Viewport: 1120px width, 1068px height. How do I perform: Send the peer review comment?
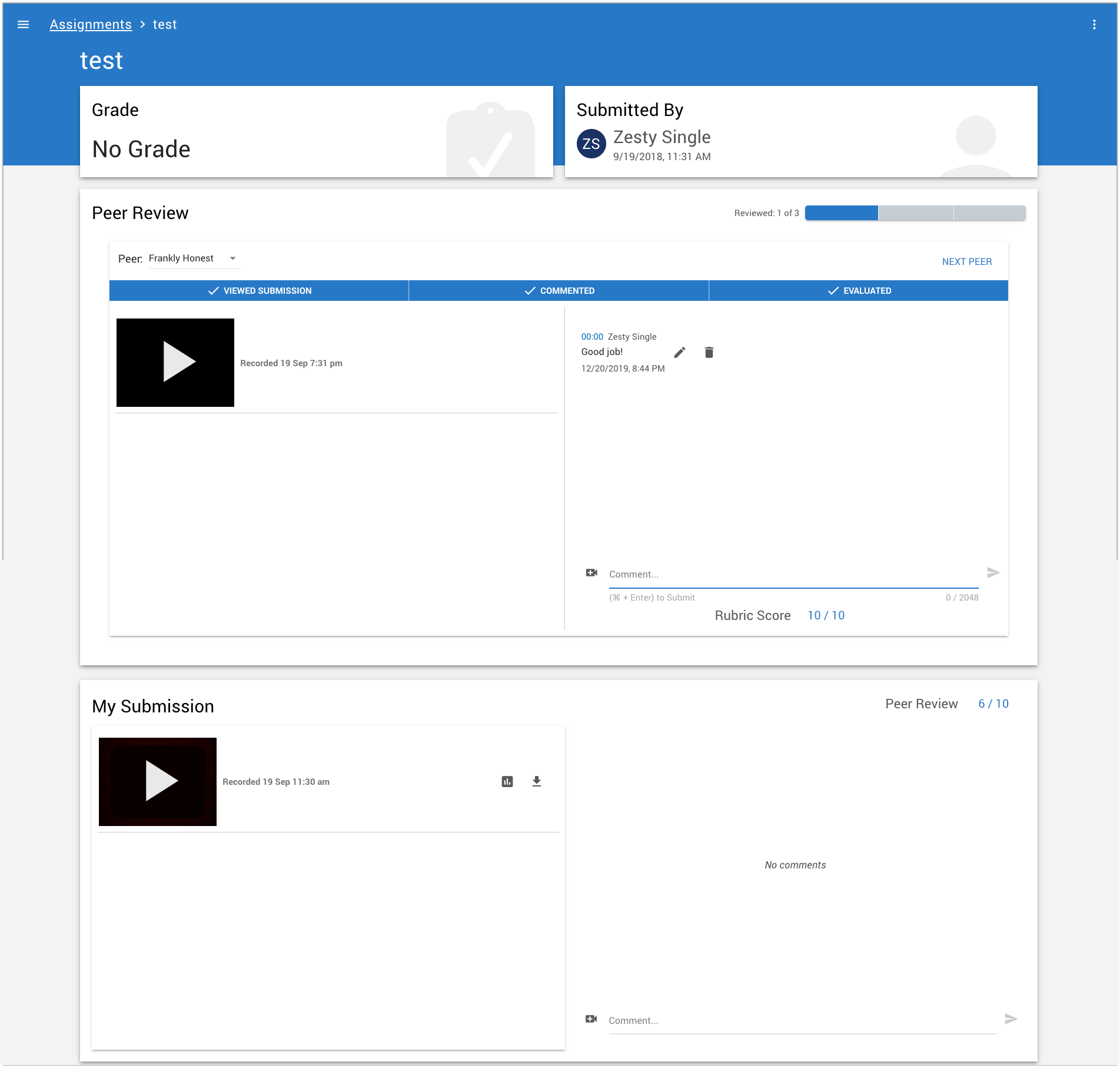[993, 573]
